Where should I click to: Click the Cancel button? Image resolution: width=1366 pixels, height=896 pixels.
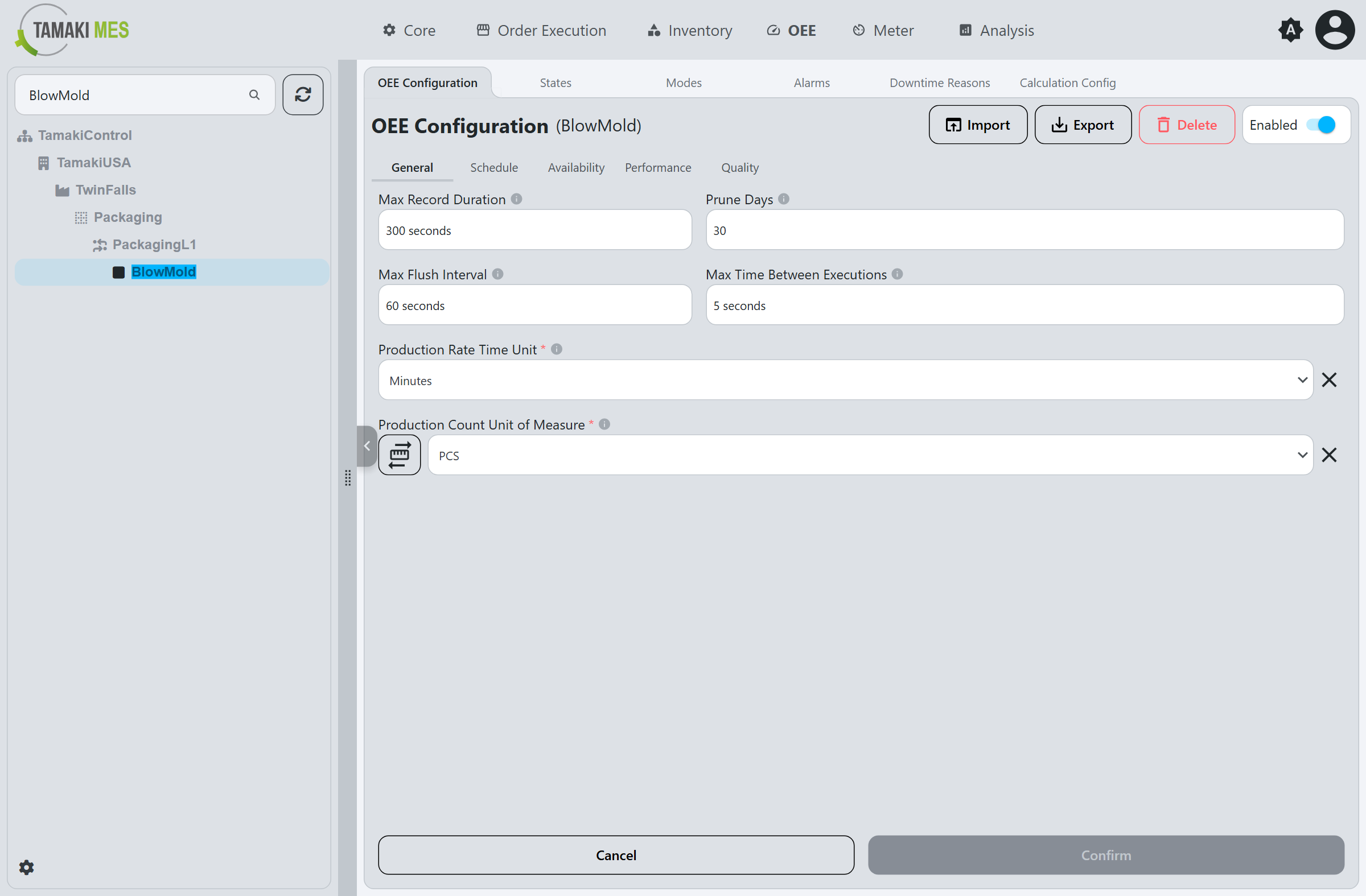coord(616,854)
